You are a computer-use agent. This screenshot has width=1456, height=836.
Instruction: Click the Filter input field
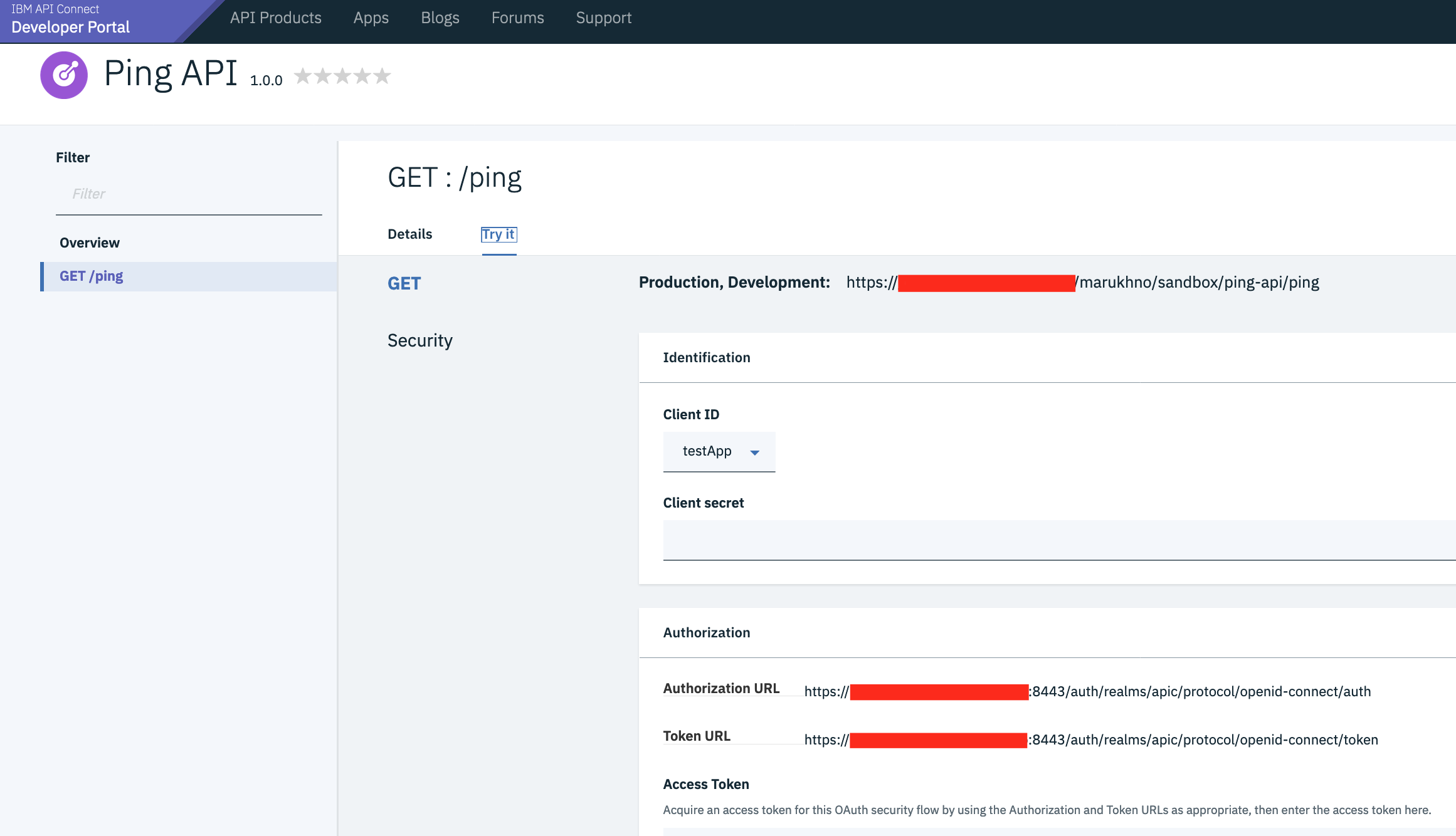189,194
